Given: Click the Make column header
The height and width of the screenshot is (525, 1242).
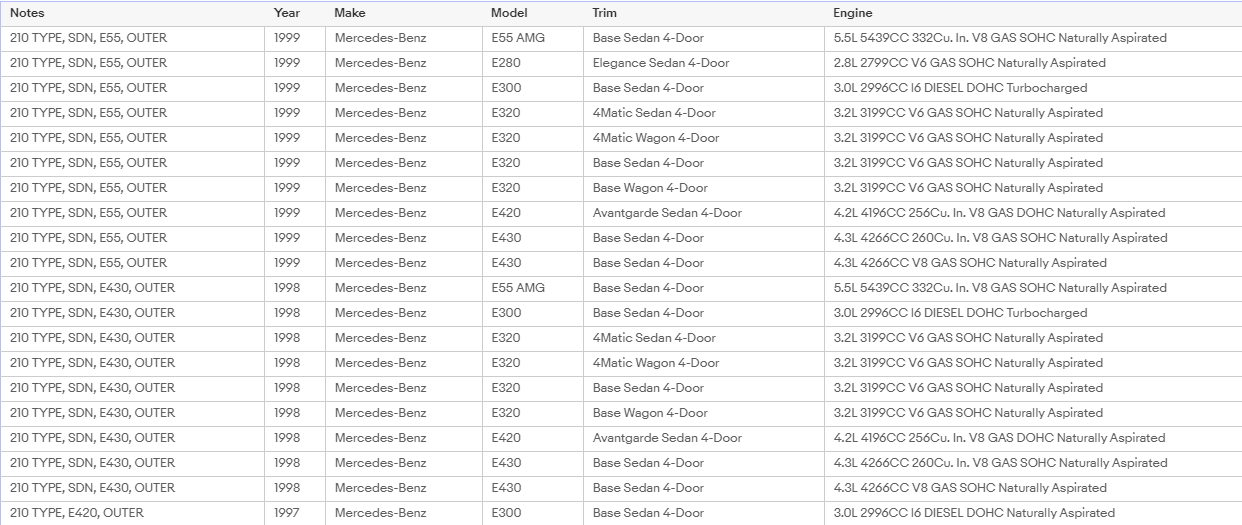Looking at the screenshot, I should click(x=403, y=13).
